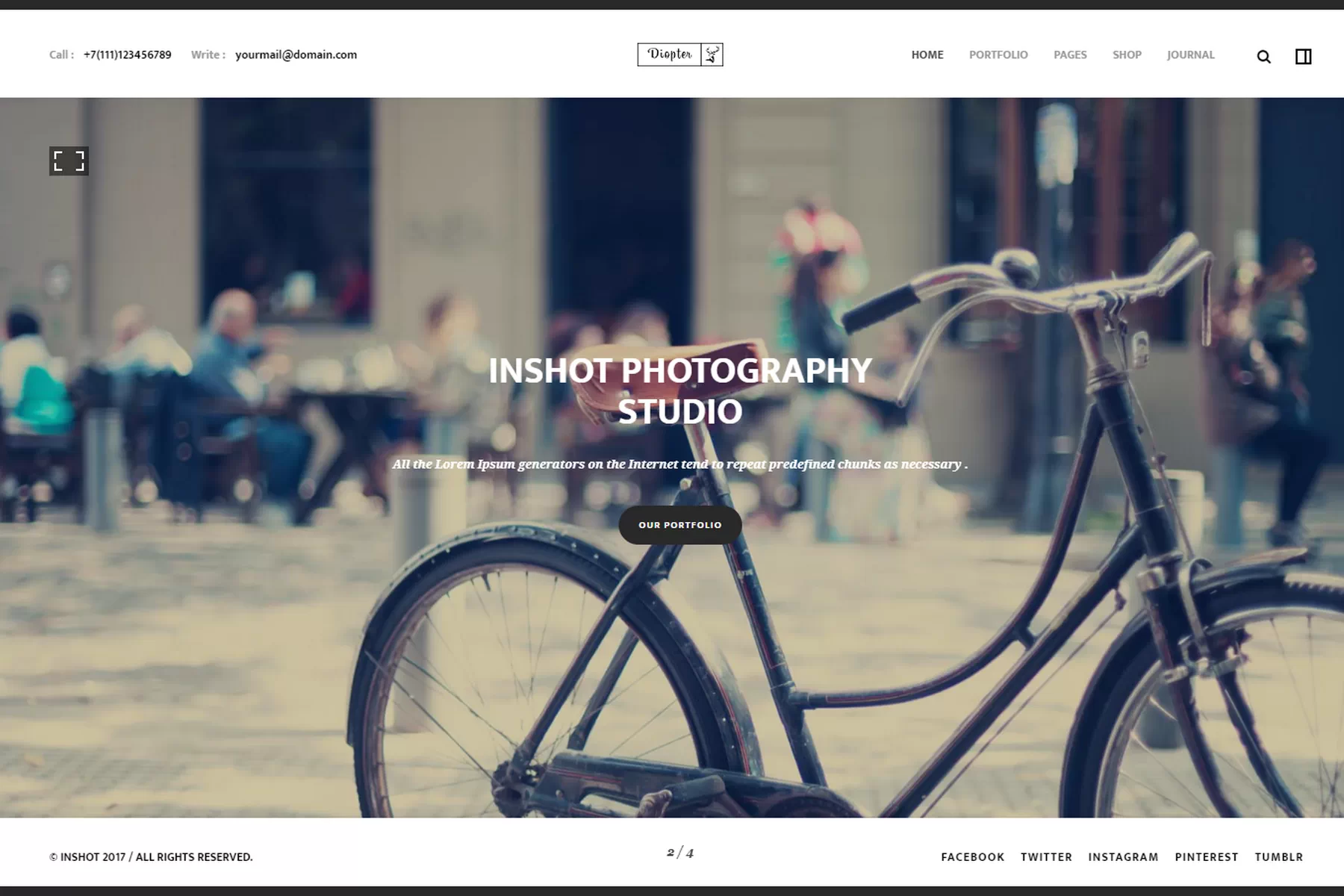Open the Portfolio menu

(998, 55)
